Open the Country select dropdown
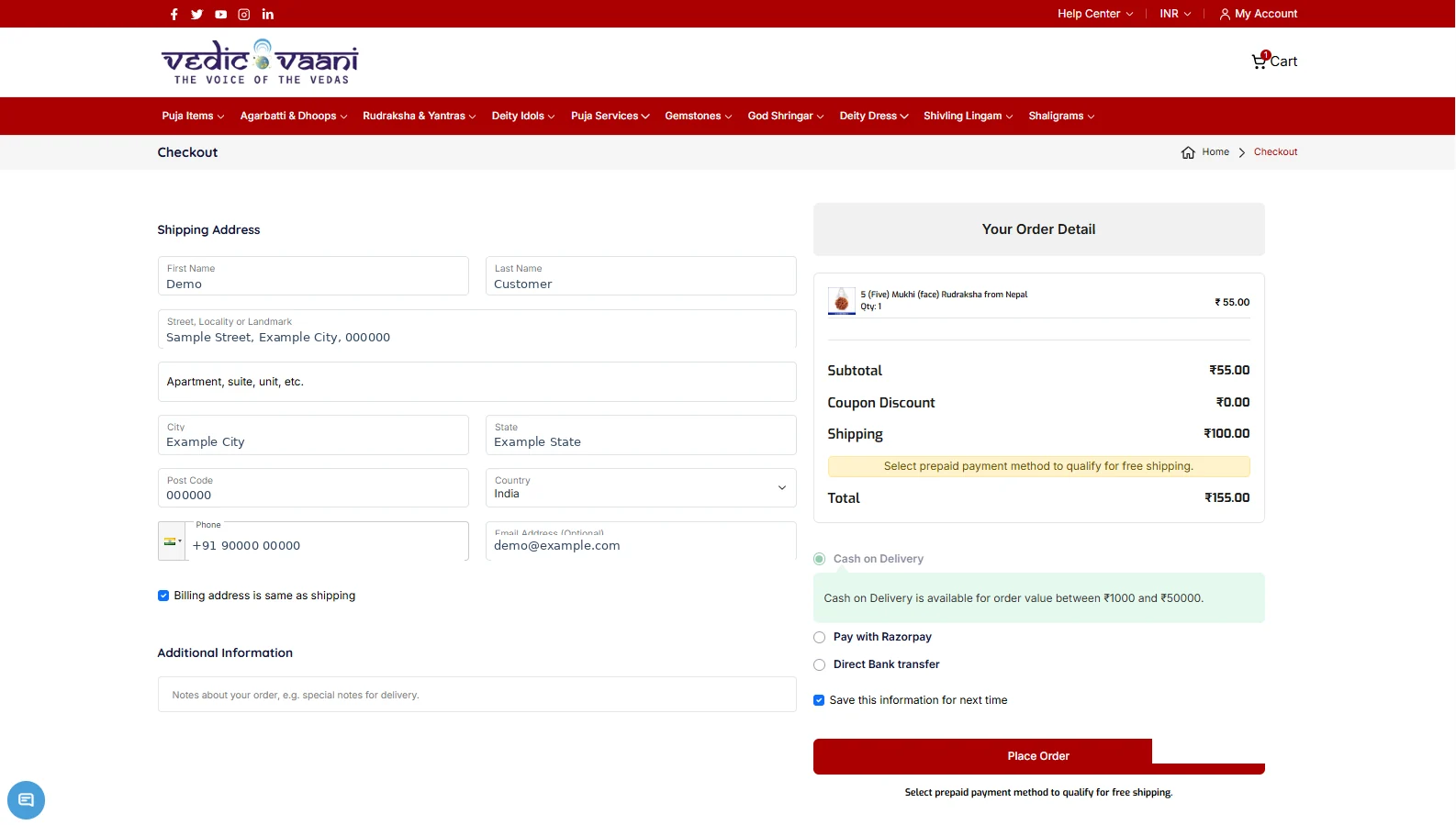 click(x=641, y=487)
